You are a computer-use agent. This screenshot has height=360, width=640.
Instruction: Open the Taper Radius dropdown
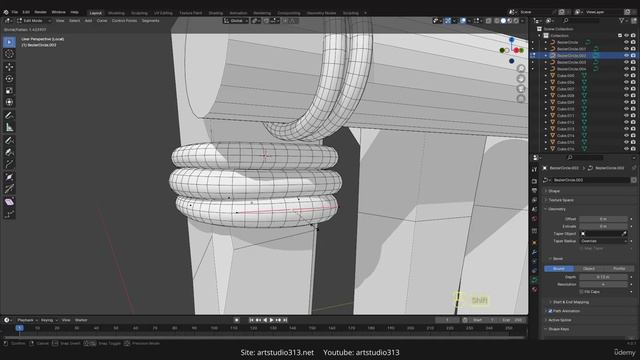(603, 241)
